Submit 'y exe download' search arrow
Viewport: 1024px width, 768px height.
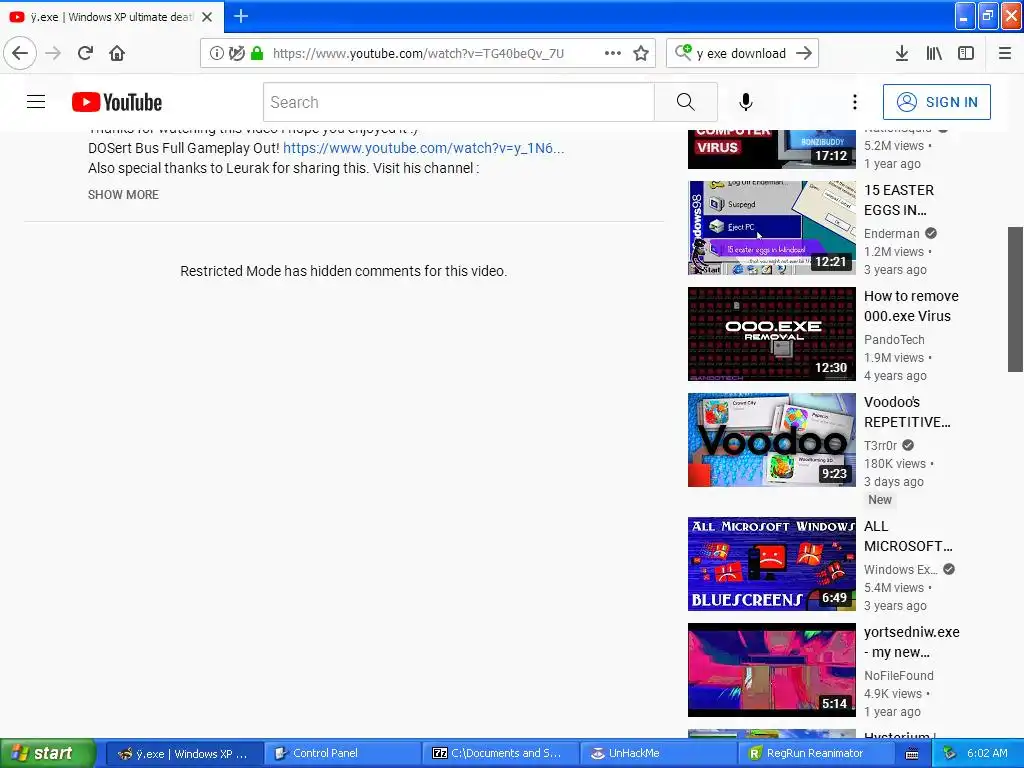coord(804,53)
